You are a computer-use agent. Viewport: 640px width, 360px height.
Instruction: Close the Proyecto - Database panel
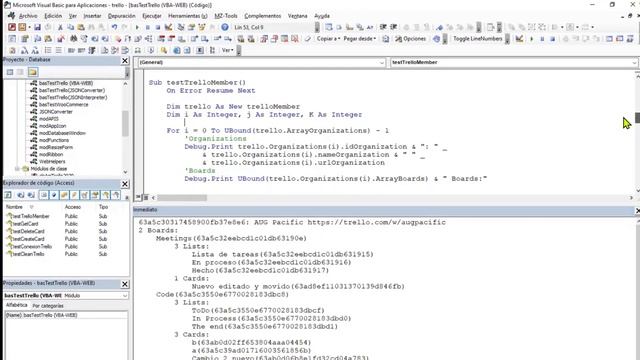pyautogui.click(x=125, y=60)
